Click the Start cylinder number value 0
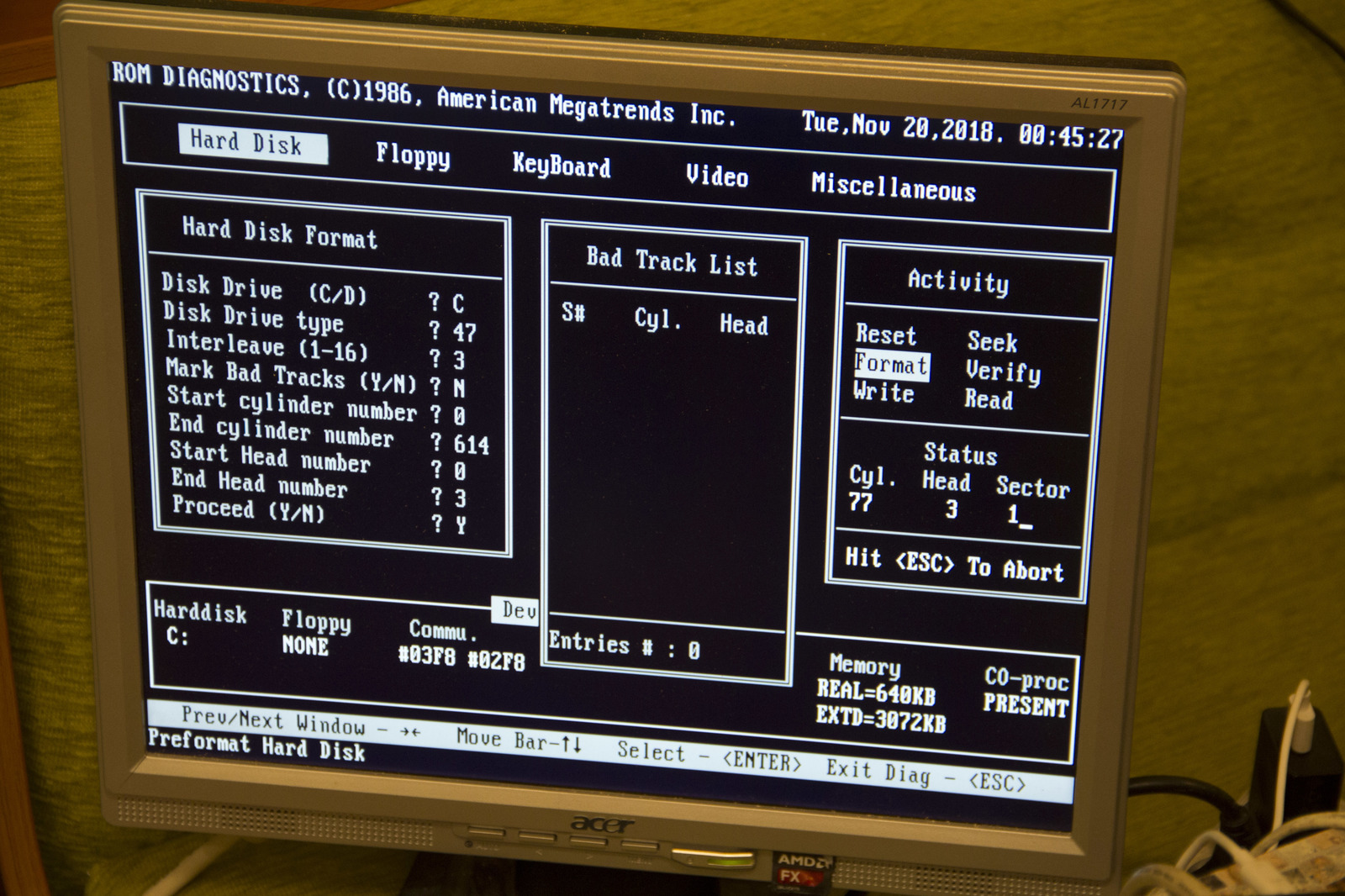1345x896 pixels. click(x=460, y=415)
